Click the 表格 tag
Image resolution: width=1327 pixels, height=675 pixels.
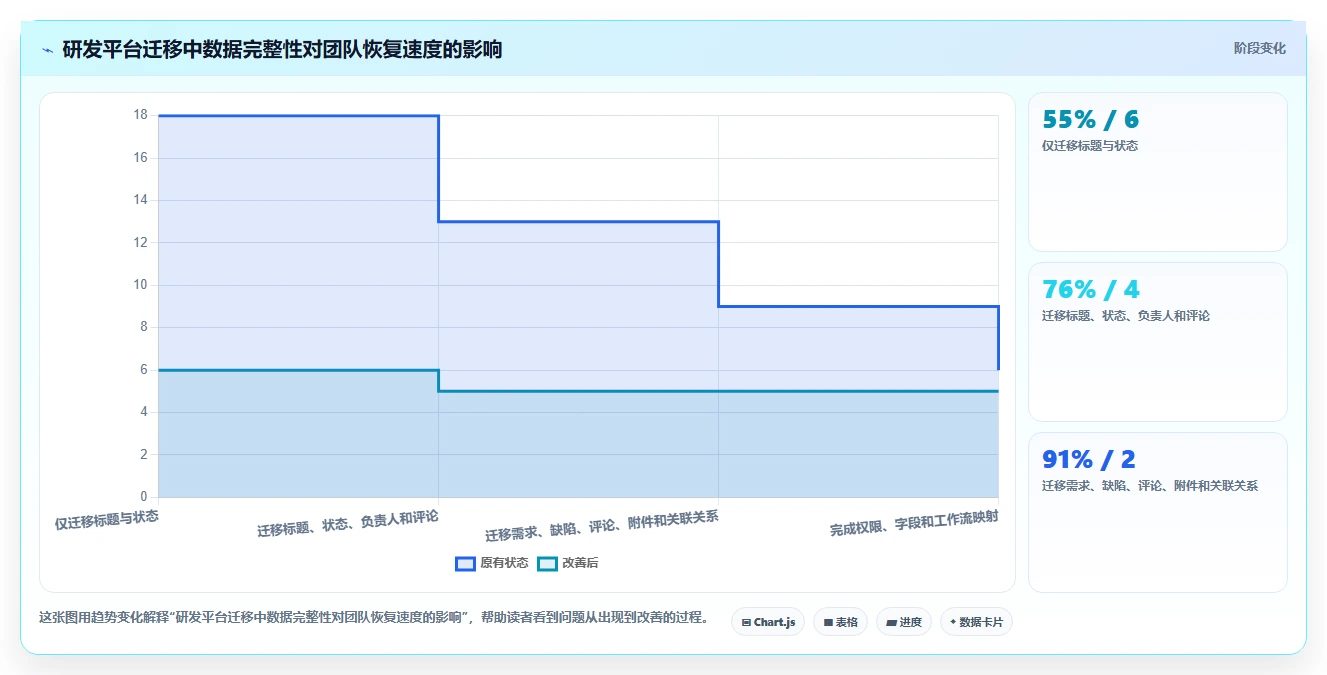(840, 622)
